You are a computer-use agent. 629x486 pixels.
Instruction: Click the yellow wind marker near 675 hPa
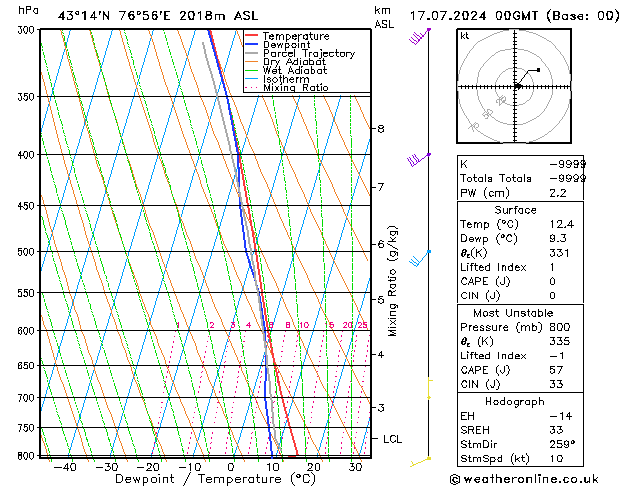pos(429,382)
